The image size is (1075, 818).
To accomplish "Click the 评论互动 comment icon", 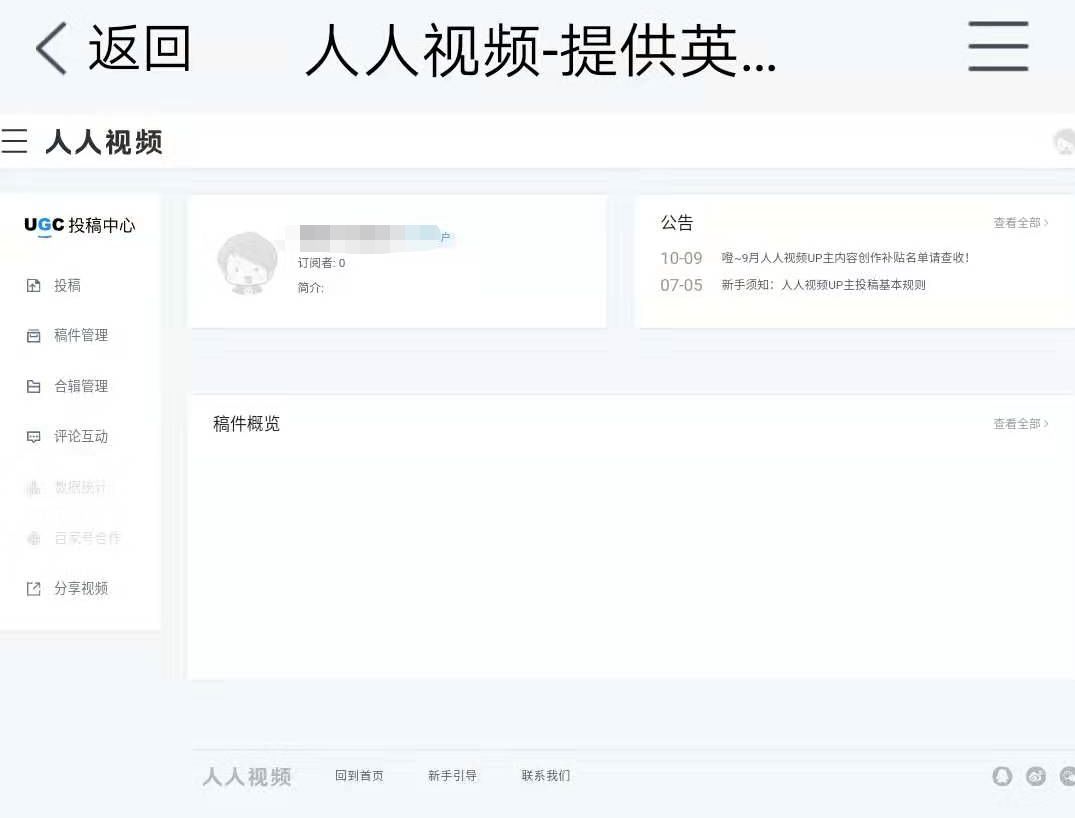I will tap(33, 437).
